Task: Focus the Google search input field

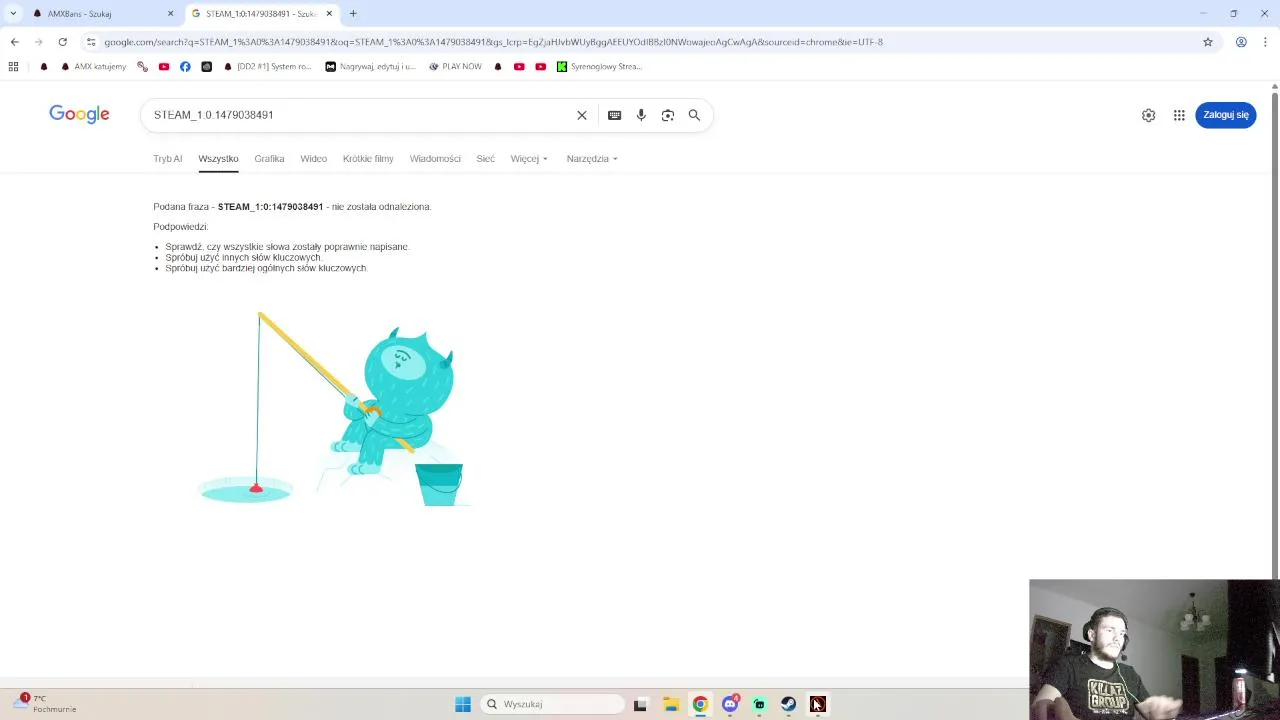Action: [x=360, y=115]
